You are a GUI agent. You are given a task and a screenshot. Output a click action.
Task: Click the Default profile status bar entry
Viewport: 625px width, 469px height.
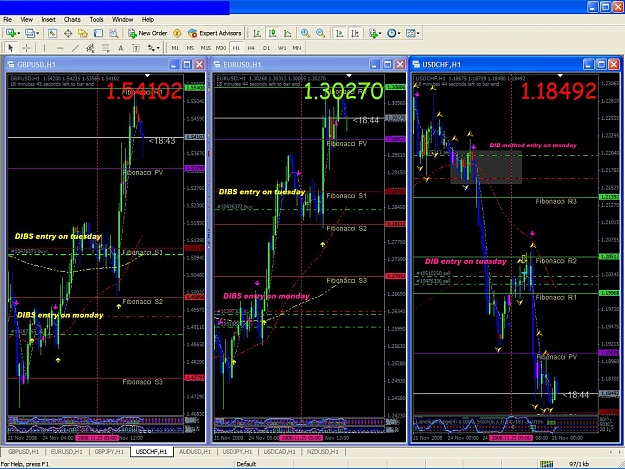(246, 464)
